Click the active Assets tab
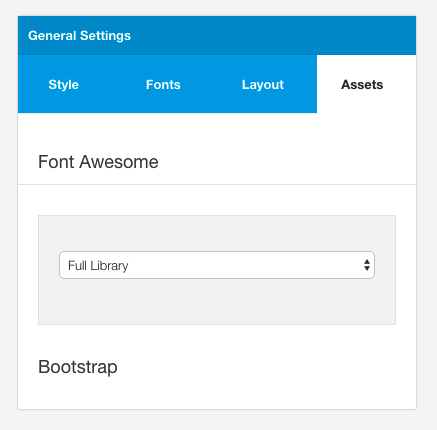The width and height of the screenshot is (437, 430). [x=362, y=84]
